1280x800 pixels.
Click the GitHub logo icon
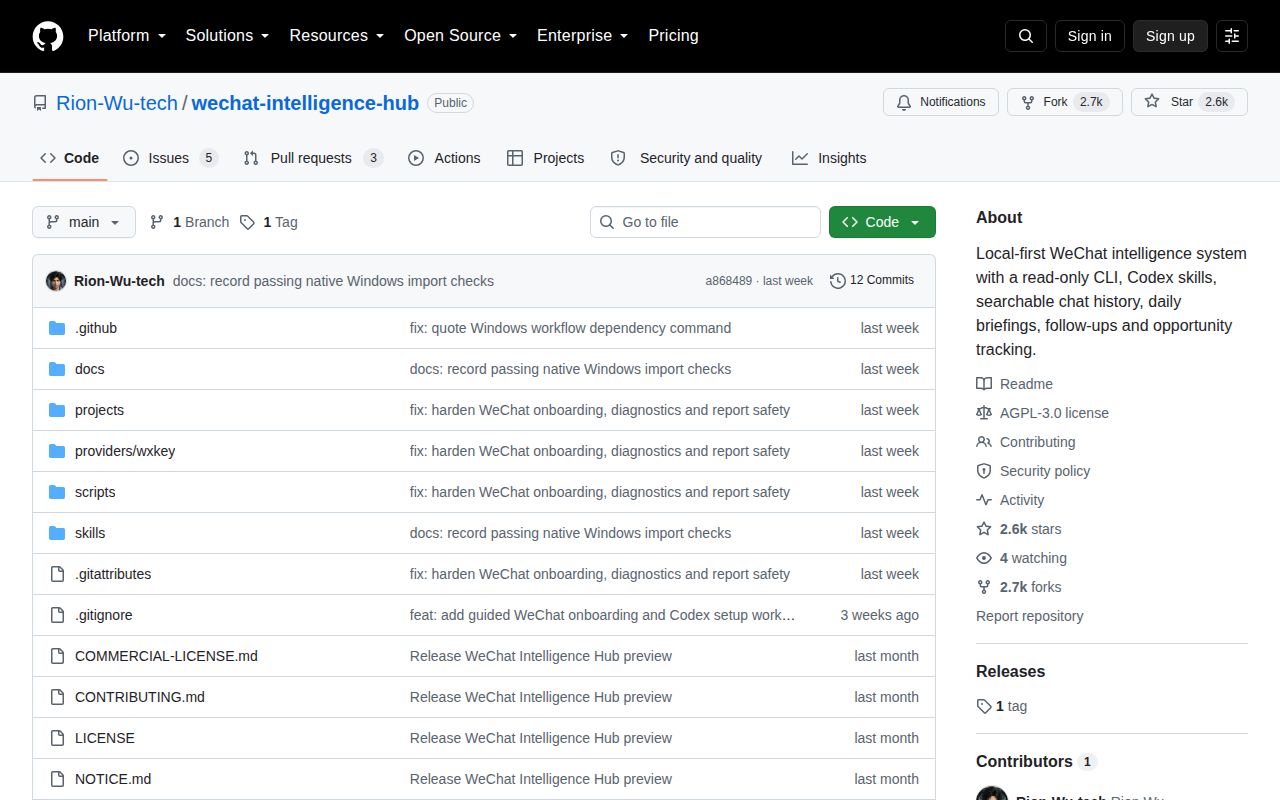(48, 36)
